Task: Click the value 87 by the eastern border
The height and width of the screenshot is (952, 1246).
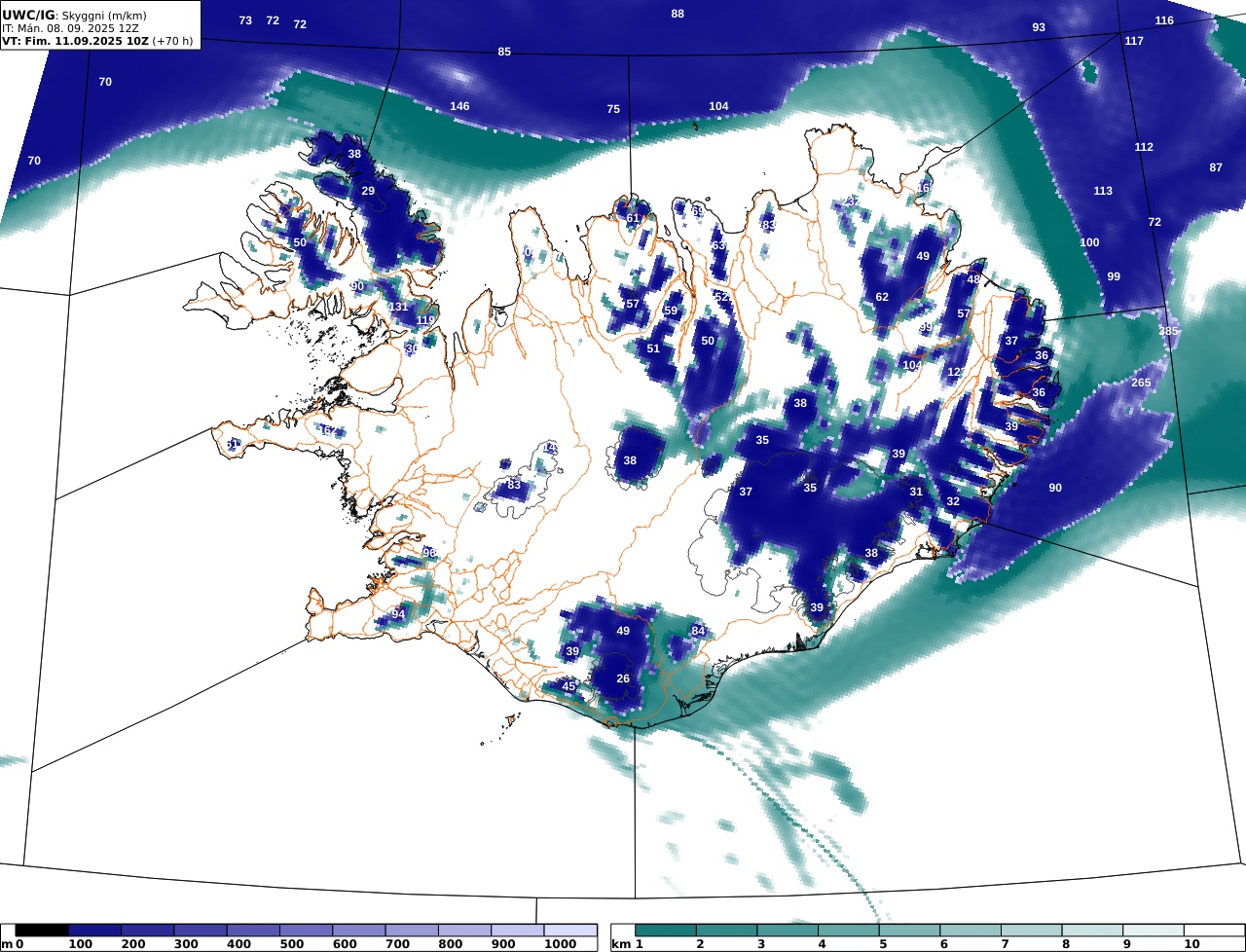Action: tap(1216, 167)
